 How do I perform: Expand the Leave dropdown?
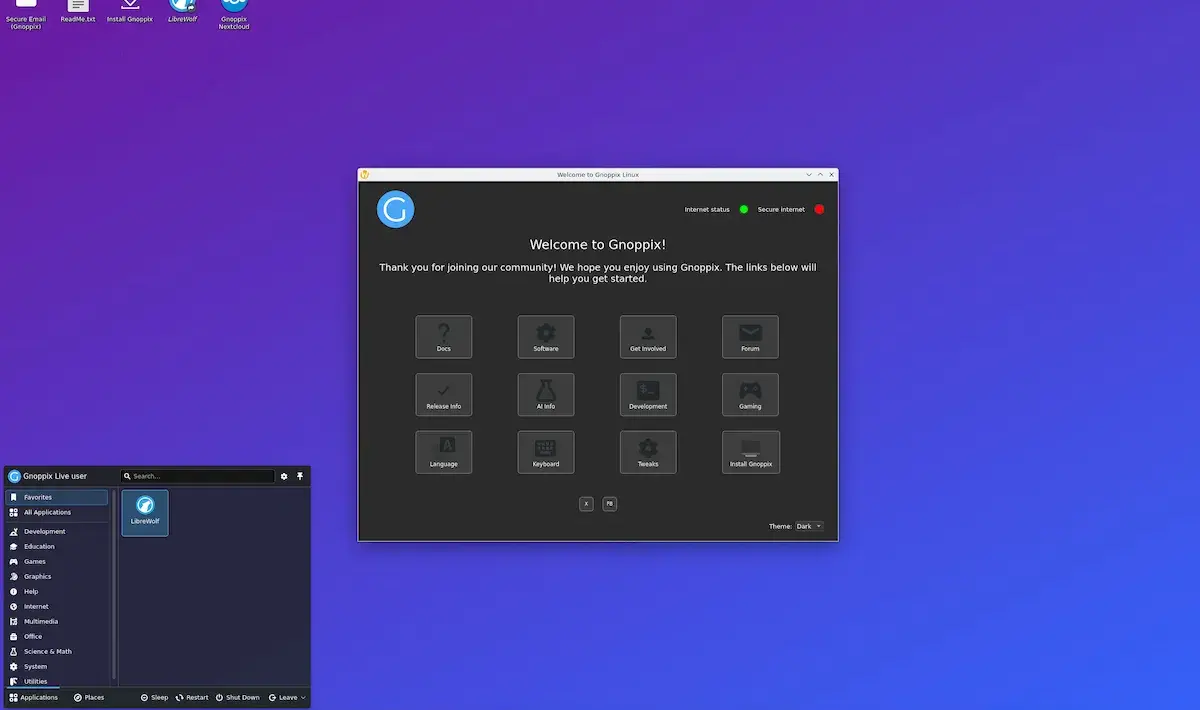287,697
